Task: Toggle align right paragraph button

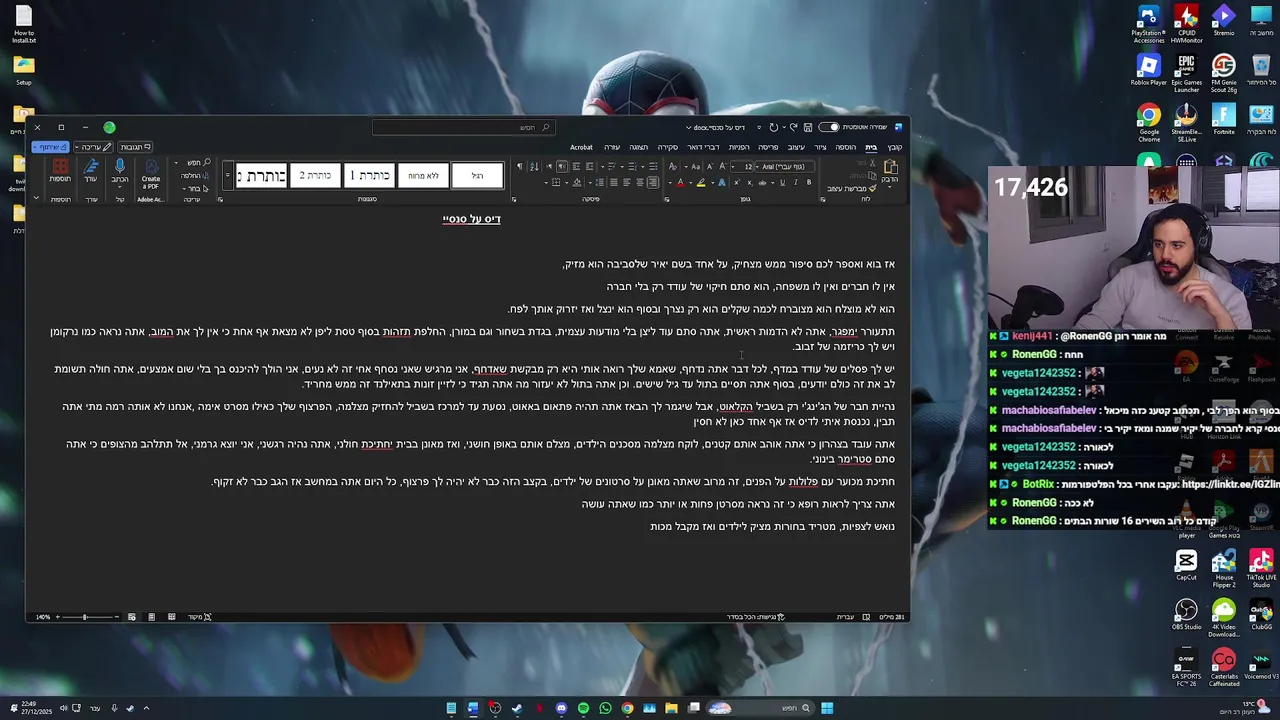Action: pos(653,182)
